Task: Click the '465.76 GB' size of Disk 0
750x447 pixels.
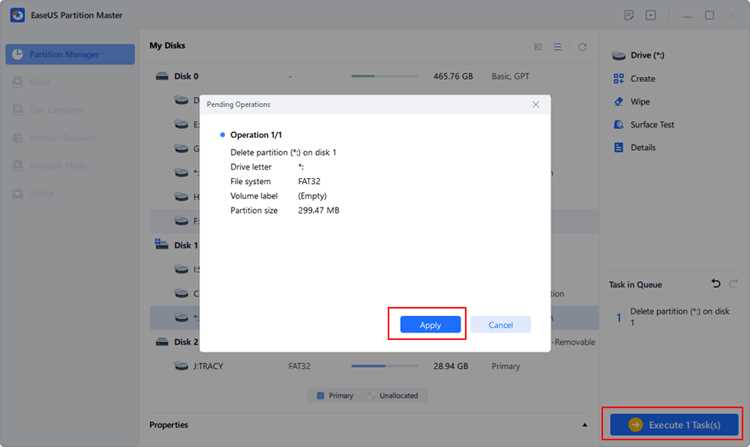Action: tap(452, 76)
